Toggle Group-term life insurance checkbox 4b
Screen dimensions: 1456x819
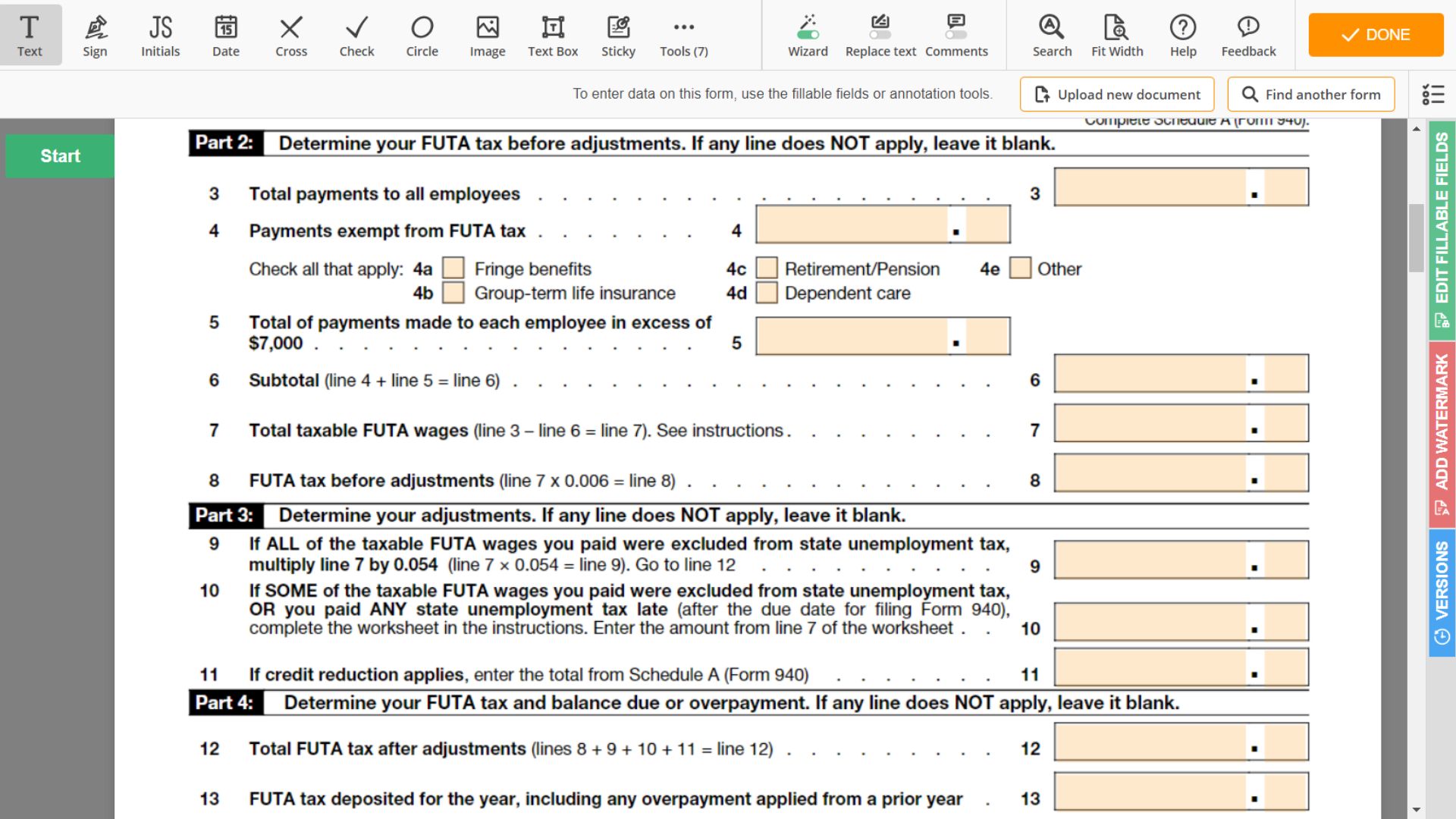452,292
